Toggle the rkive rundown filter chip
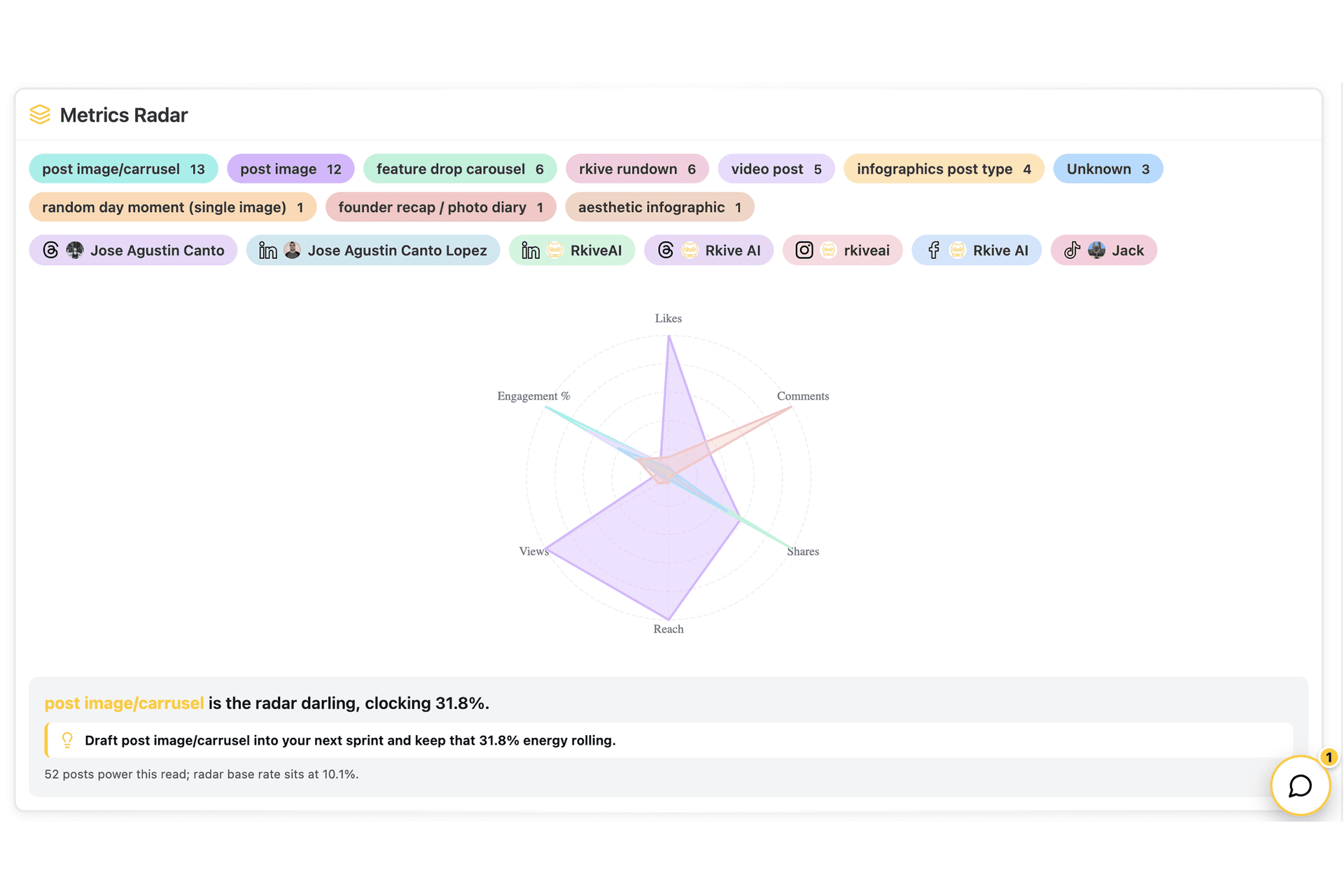Image resolution: width=1344 pixels, height=896 pixels. point(637,169)
